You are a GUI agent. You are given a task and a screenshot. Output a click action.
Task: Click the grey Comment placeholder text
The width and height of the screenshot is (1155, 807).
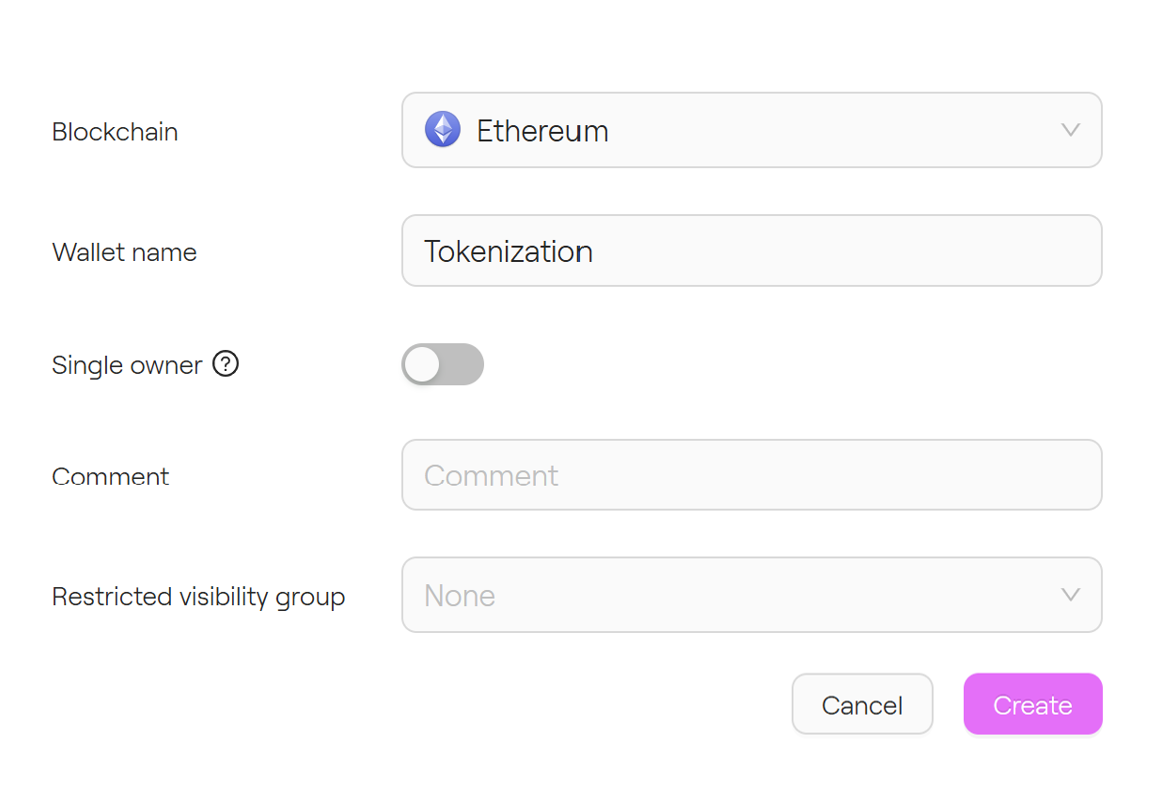pos(491,476)
